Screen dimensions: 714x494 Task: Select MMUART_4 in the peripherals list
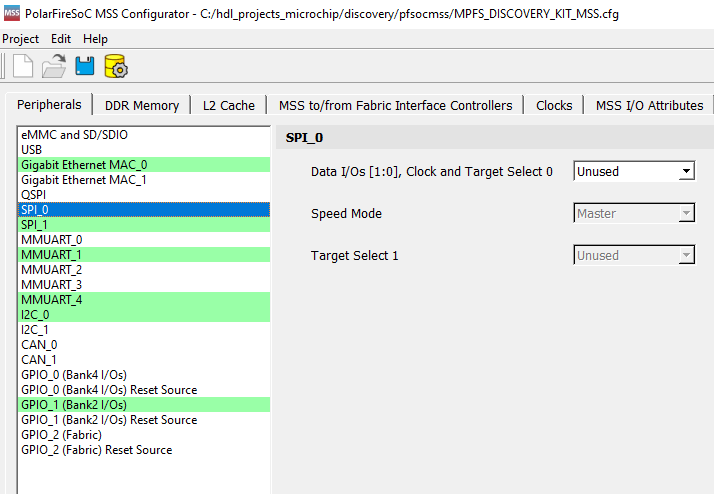pyautogui.click(x=52, y=299)
